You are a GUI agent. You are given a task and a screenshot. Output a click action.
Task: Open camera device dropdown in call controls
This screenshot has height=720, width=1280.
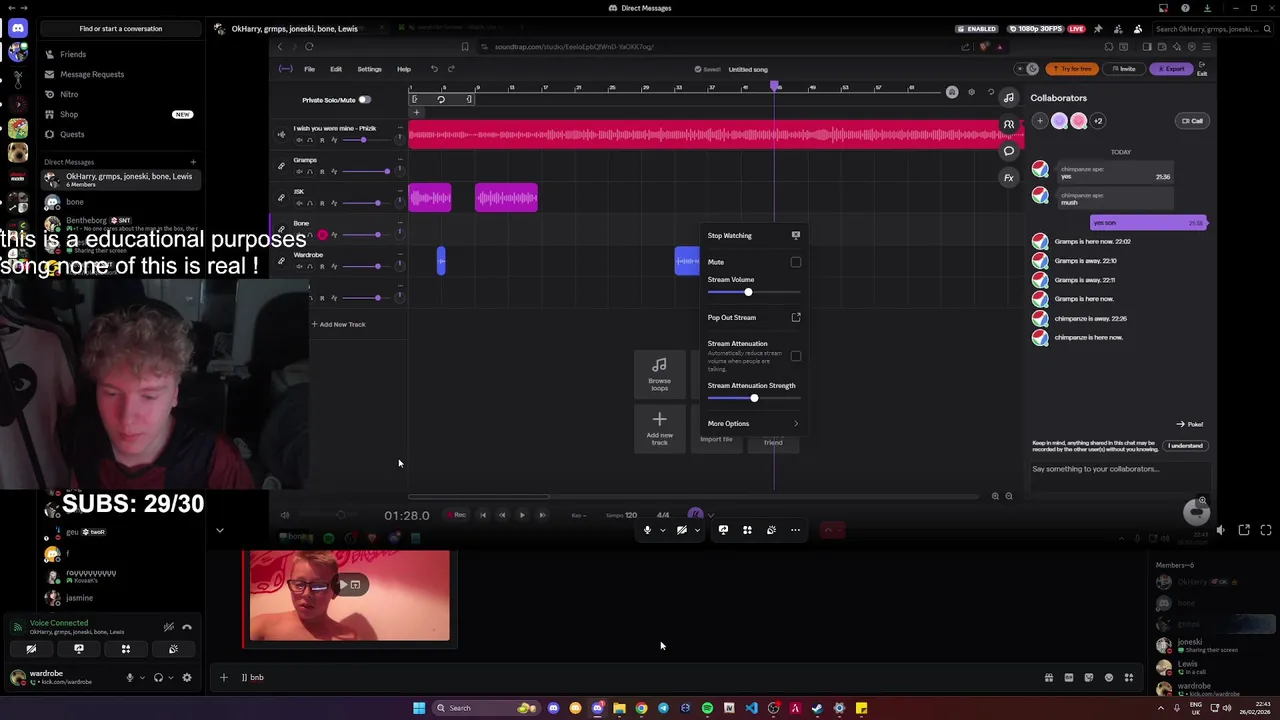coord(697,531)
